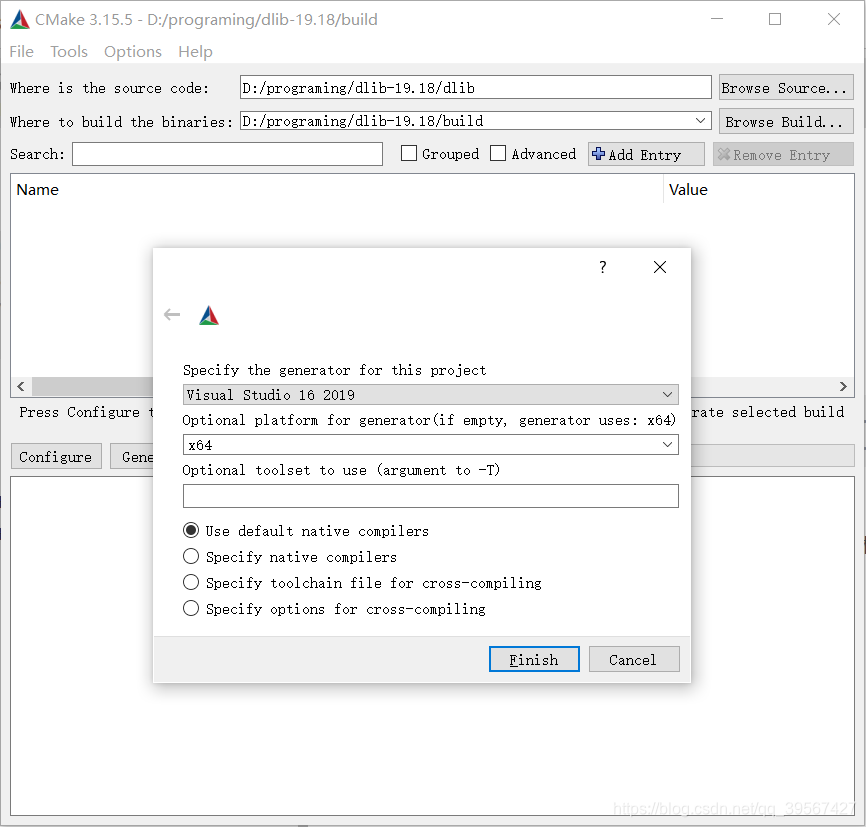
Task: Click the Cancel button
Action: tap(634, 659)
